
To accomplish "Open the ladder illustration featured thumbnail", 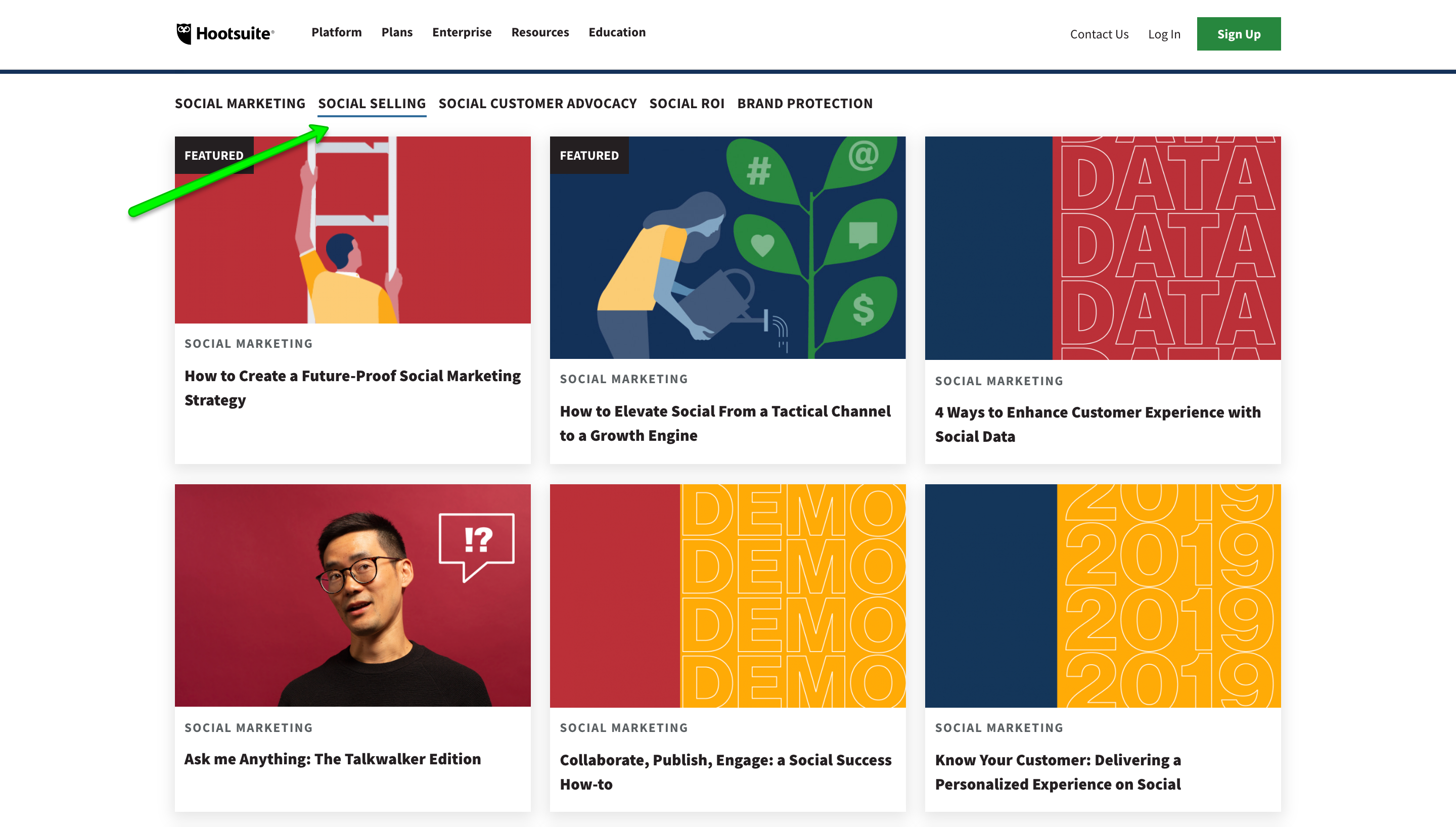I will tap(353, 230).
